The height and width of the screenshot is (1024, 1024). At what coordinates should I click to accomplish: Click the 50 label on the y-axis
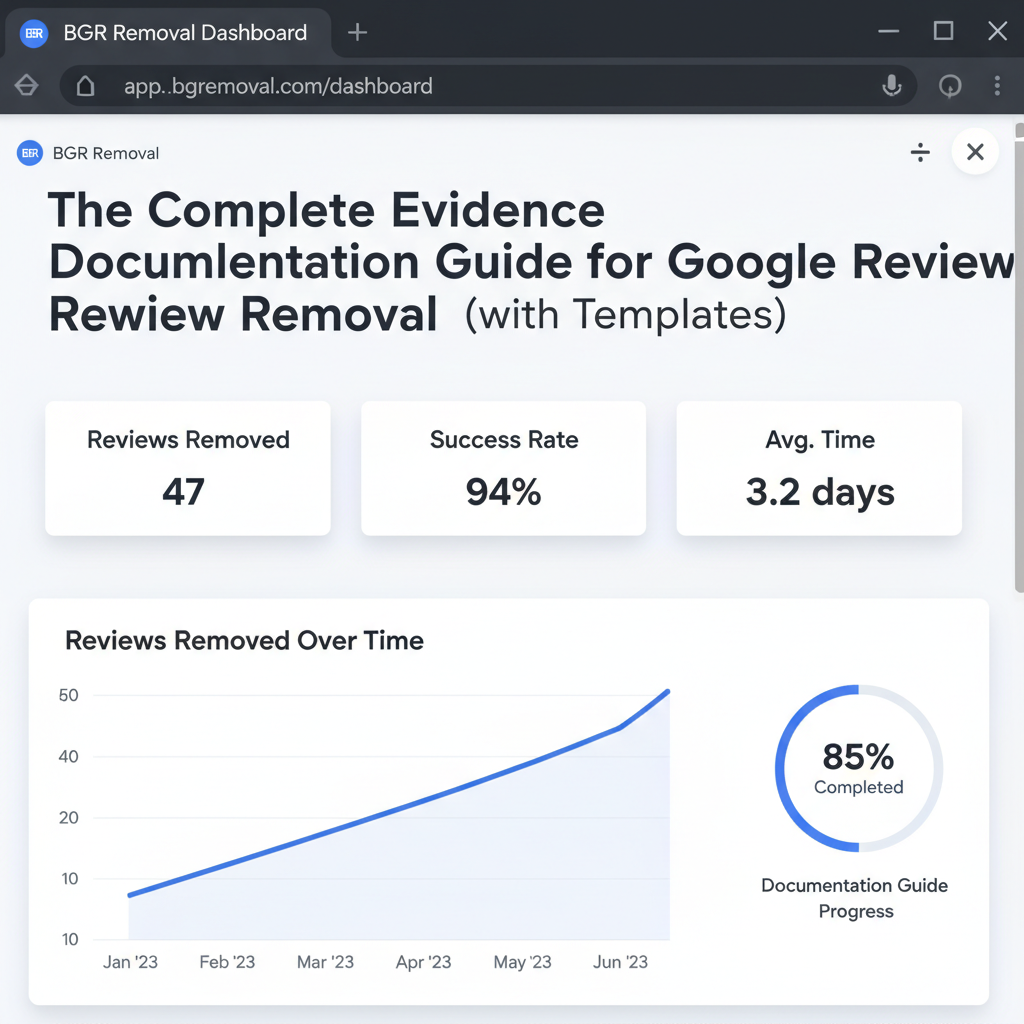(69, 696)
